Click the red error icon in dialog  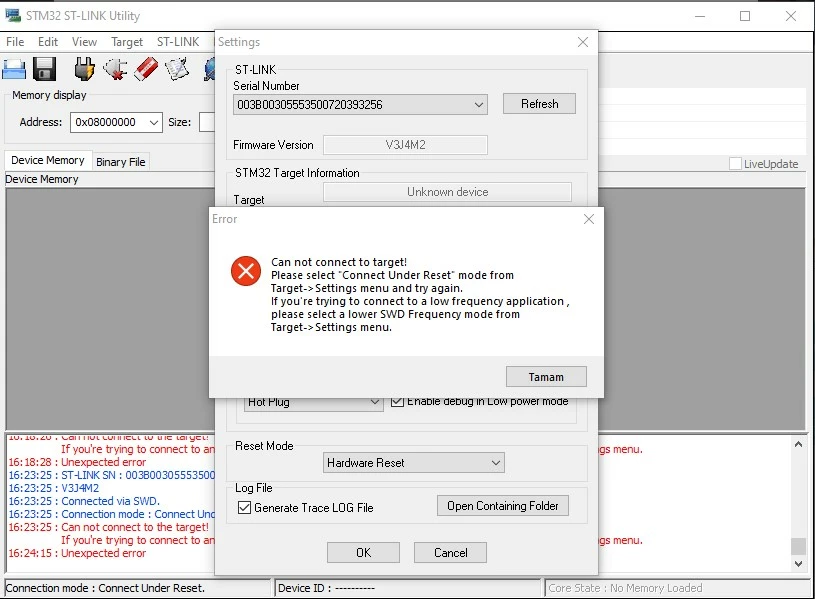coord(246,271)
